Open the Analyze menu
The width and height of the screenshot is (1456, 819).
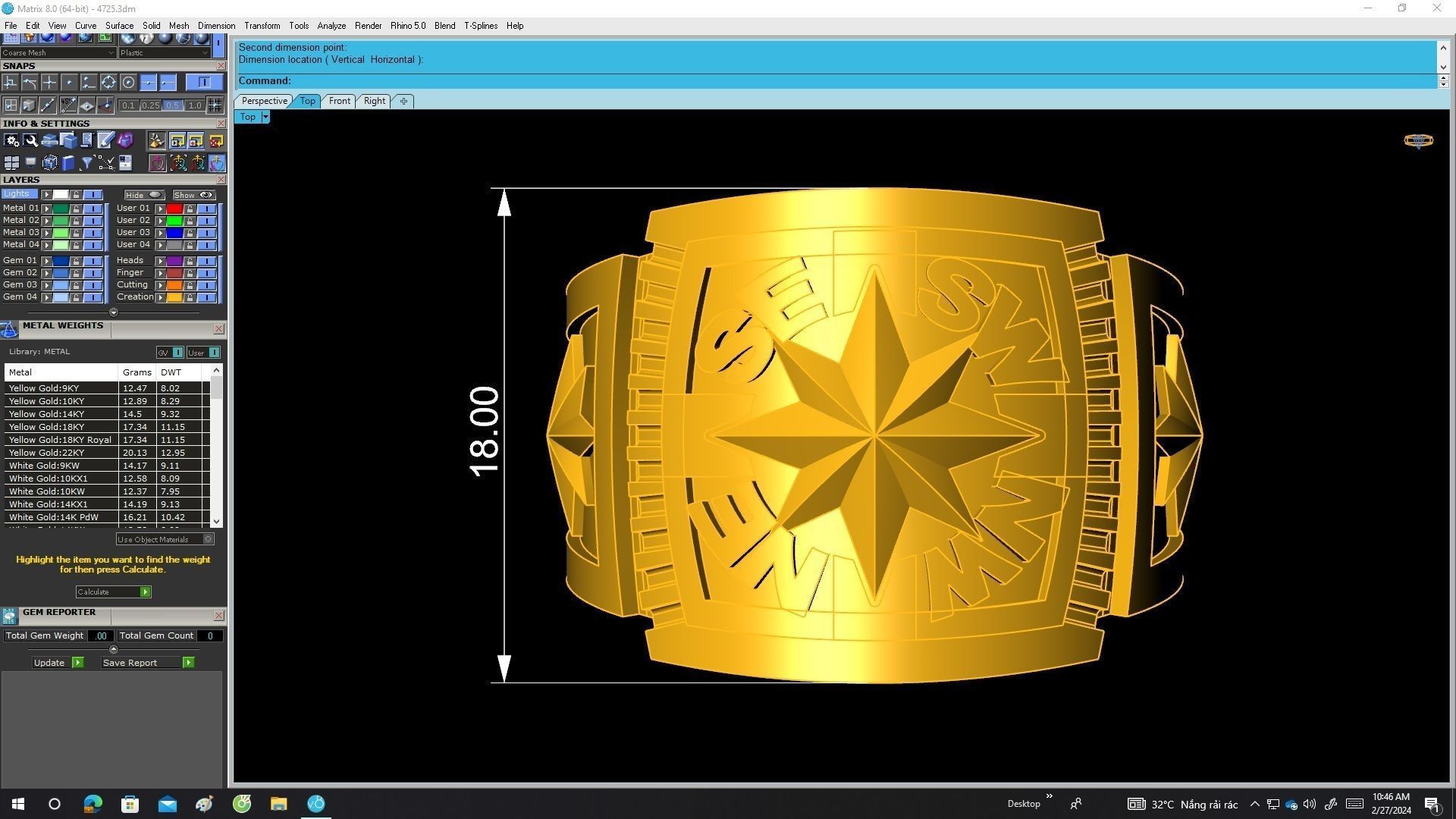[331, 26]
